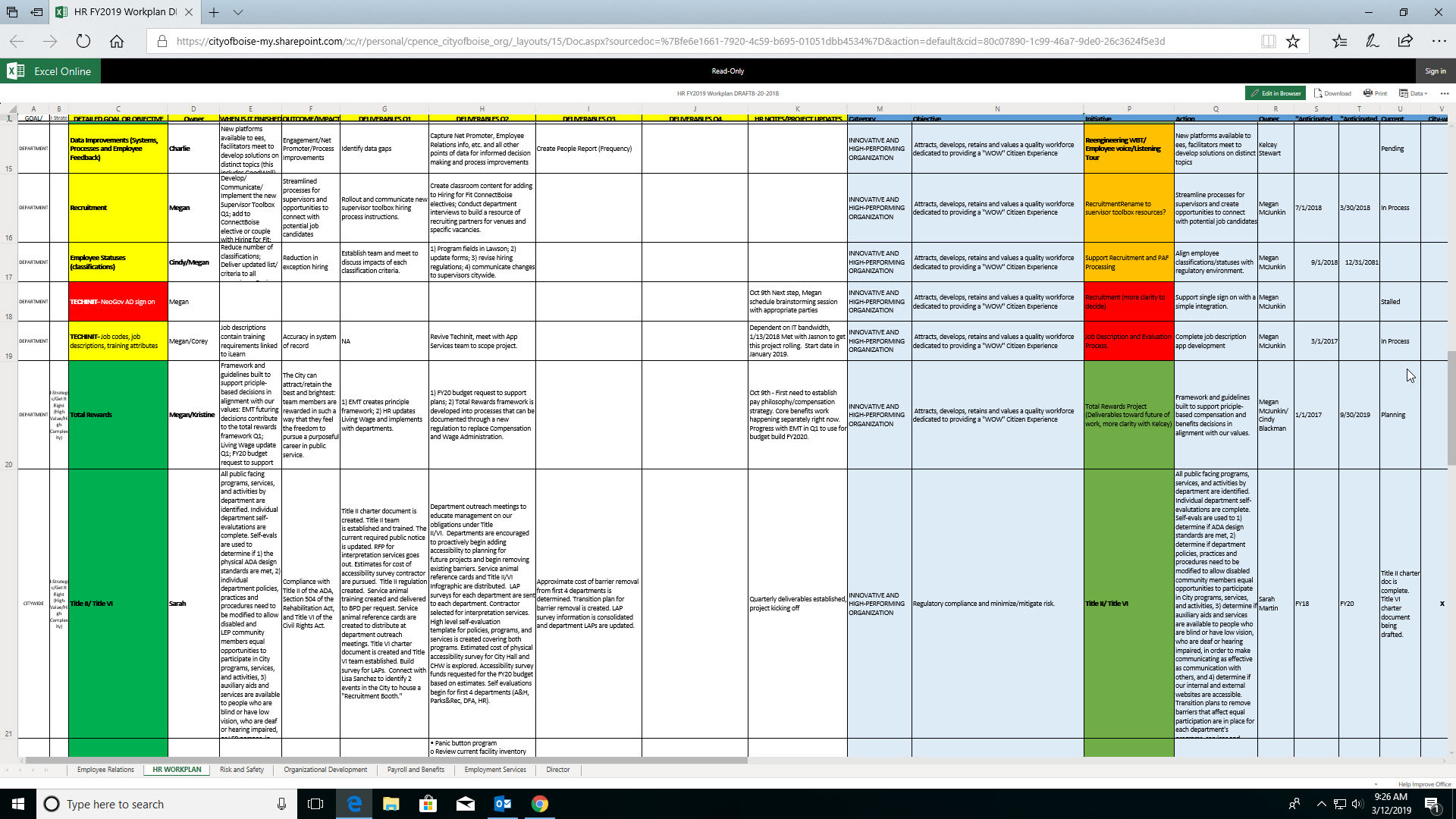Image resolution: width=1456 pixels, height=819 pixels.
Task: Click the Create People Report (Frequency) cell
Action: click(x=588, y=149)
